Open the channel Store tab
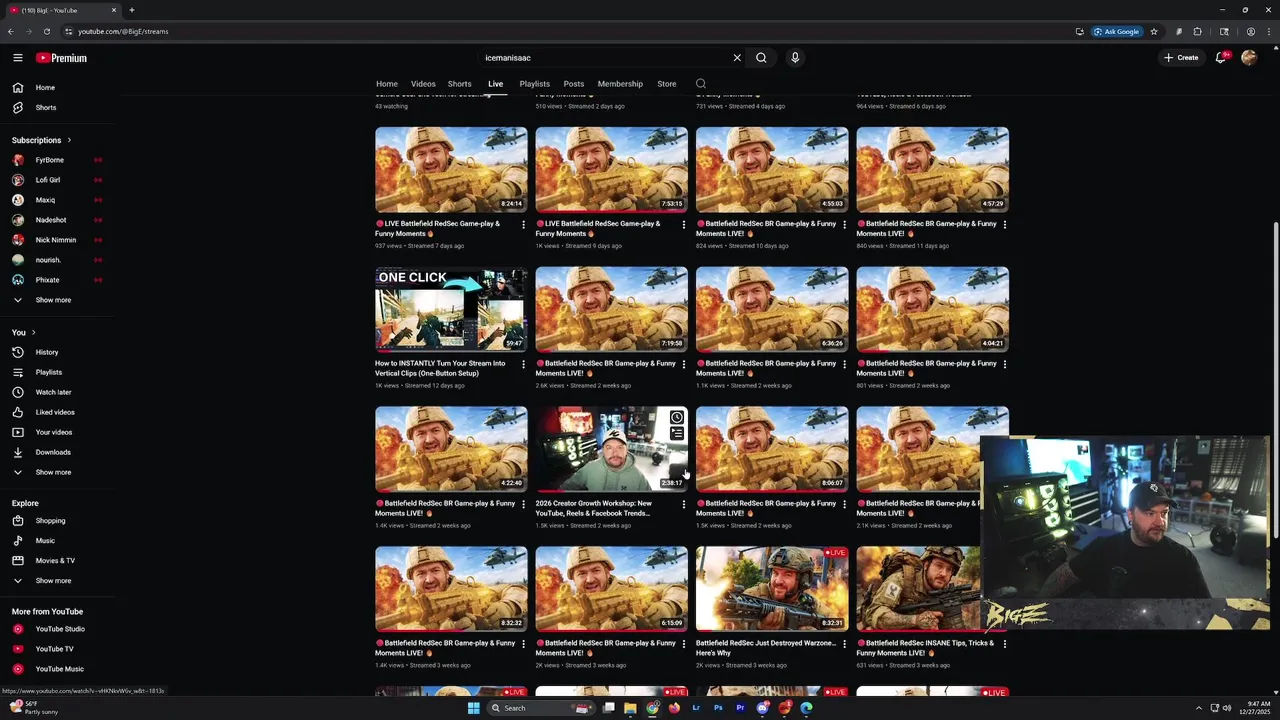This screenshot has height=720, width=1280. [667, 84]
